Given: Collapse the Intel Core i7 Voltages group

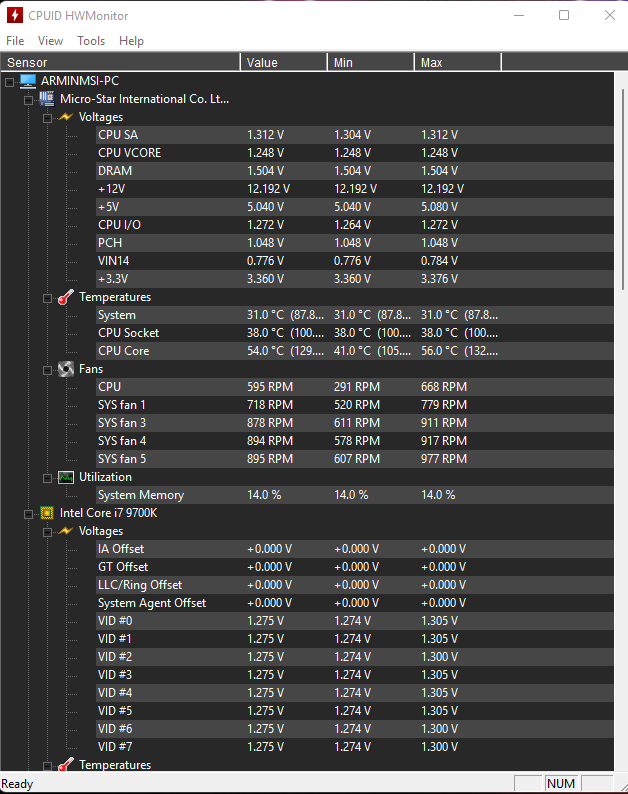Looking at the screenshot, I should point(47,533).
